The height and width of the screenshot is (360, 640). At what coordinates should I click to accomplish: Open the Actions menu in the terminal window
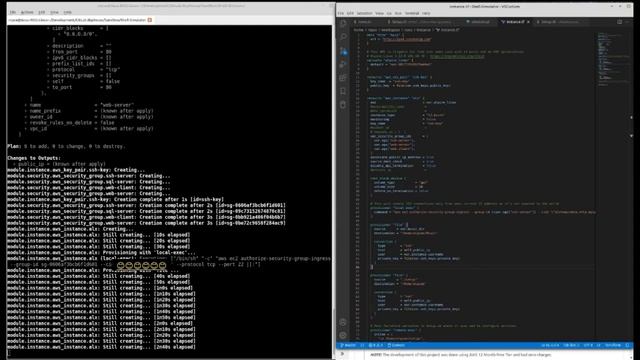pyautogui.click(x=27, y=12)
